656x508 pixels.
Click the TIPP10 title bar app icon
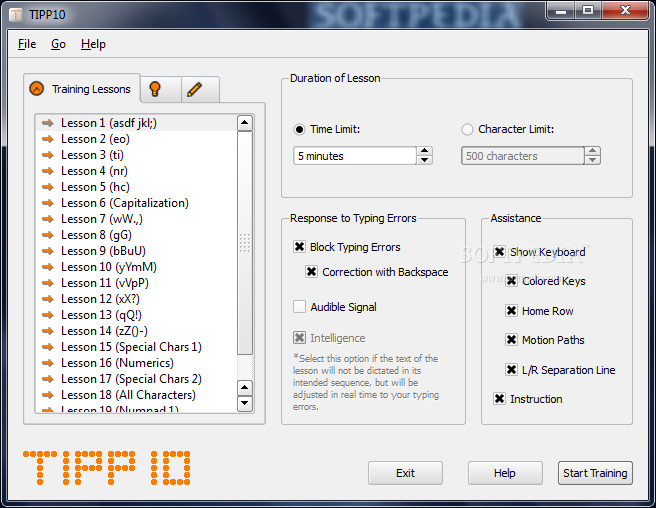(x=16, y=15)
